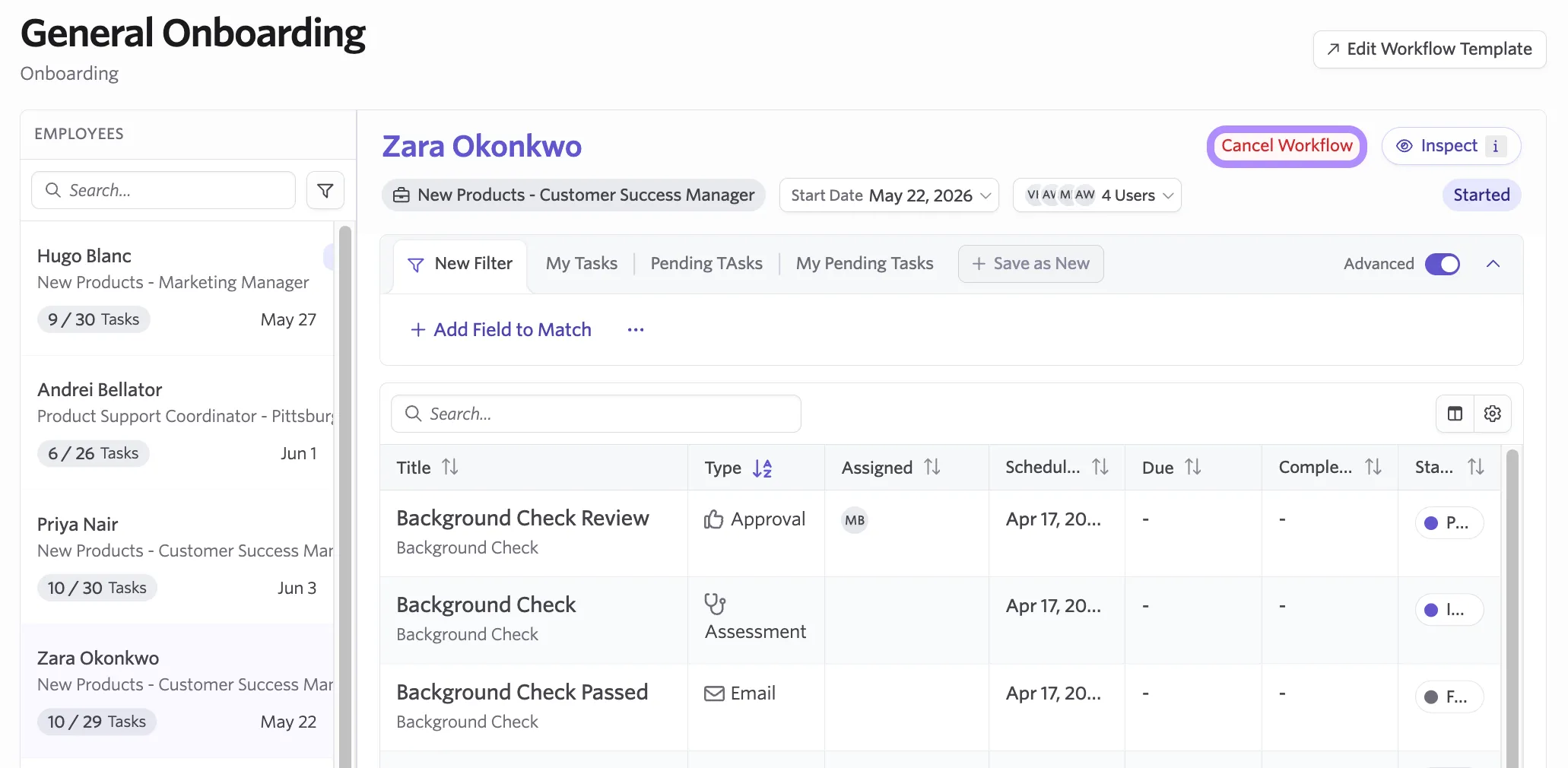Click Edit Workflow Template button
This screenshot has height=768, width=1568.
[x=1430, y=49]
